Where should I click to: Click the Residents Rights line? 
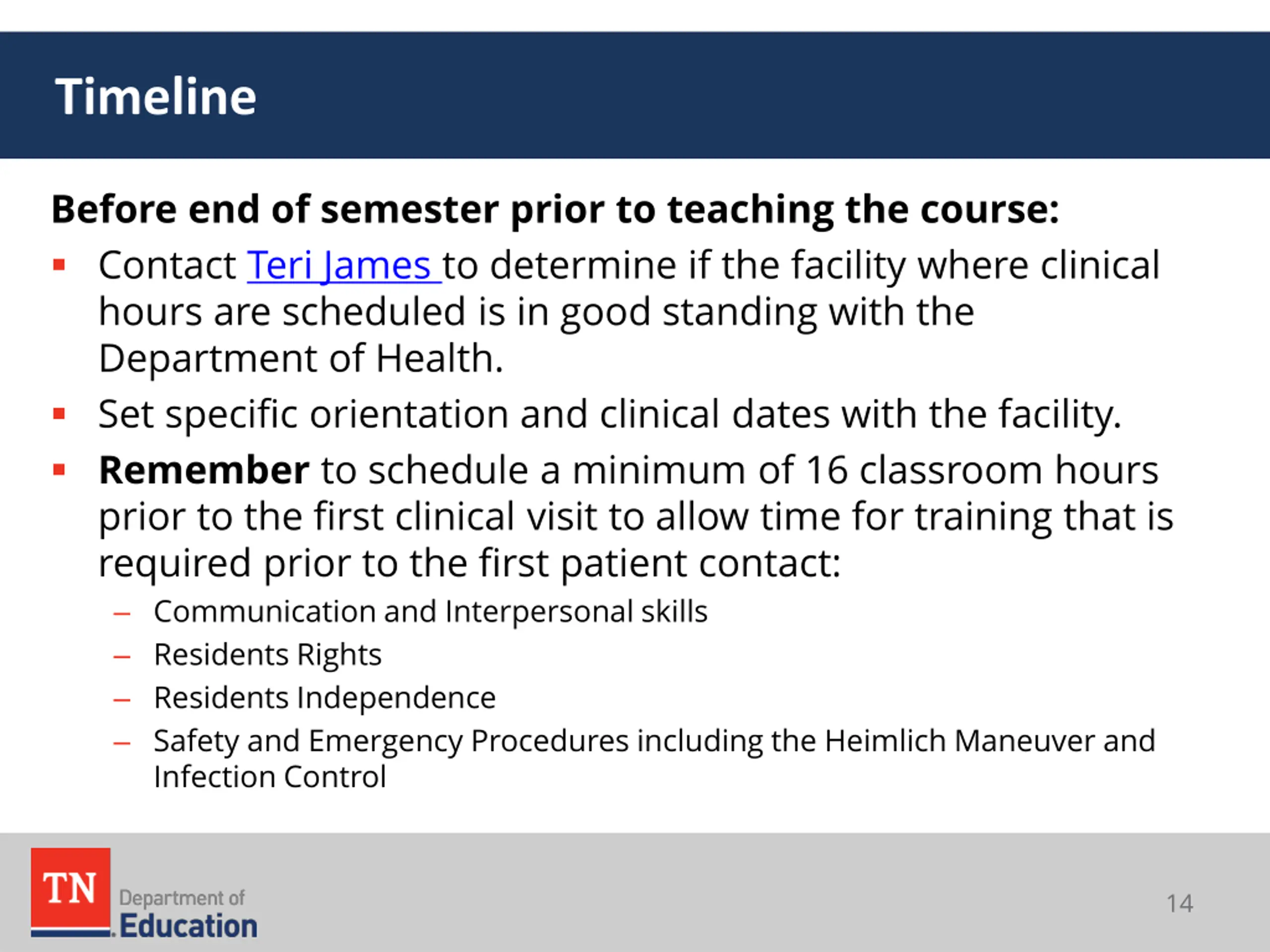pos(267,655)
